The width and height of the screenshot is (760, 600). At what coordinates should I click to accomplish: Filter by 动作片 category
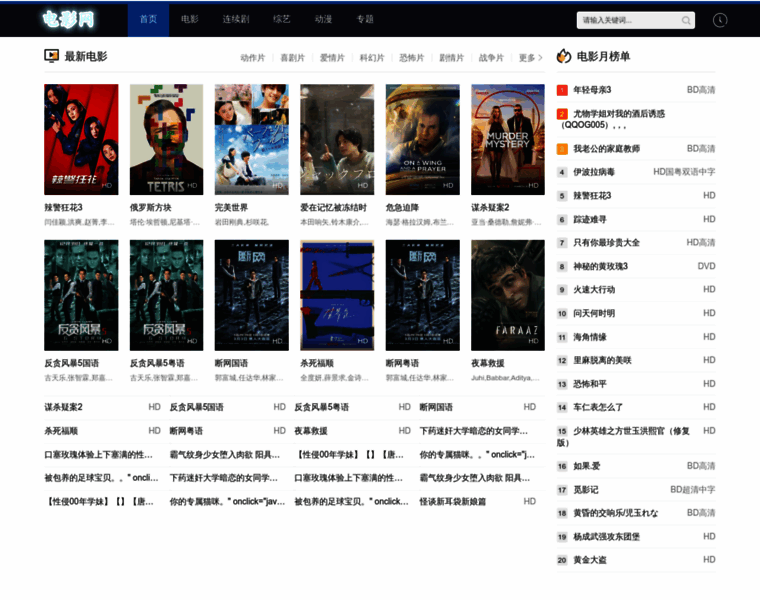(x=253, y=58)
